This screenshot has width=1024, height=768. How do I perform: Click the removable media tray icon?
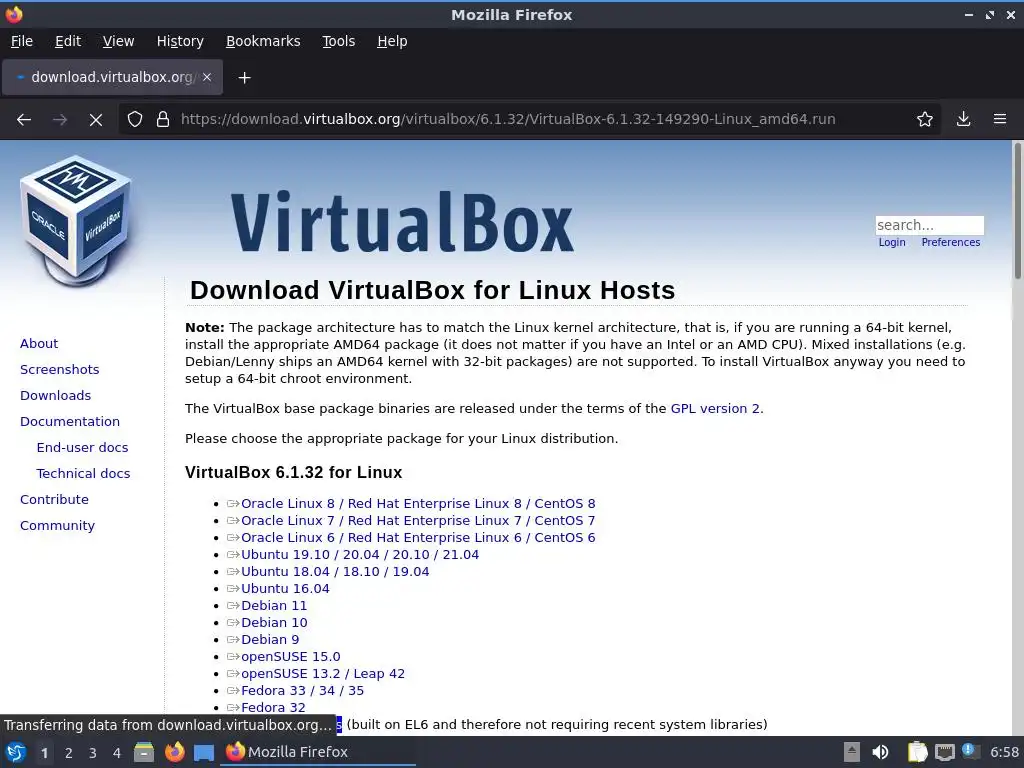pos(852,752)
